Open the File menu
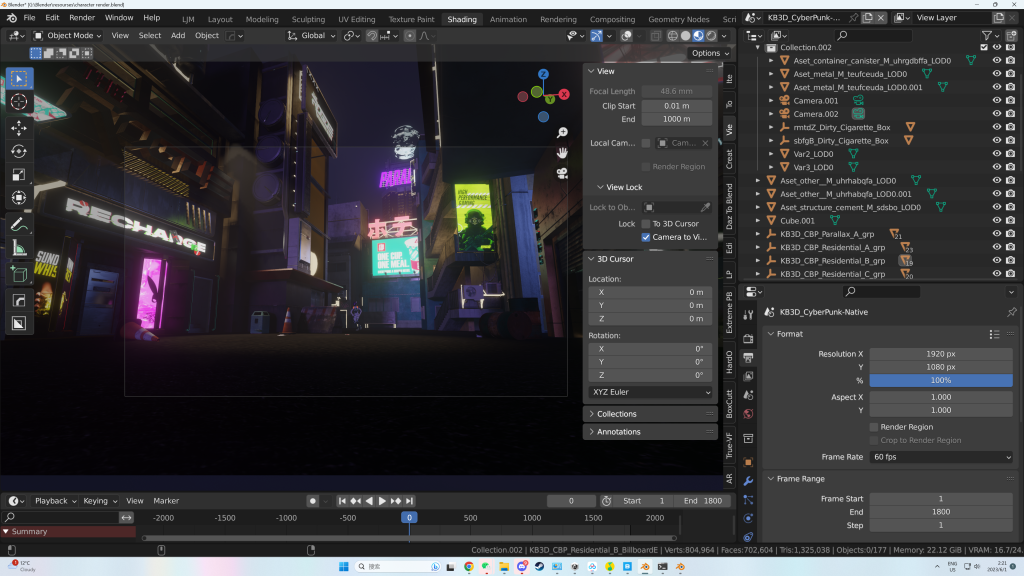The height and width of the screenshot is (576, 1024). [29, 18]
